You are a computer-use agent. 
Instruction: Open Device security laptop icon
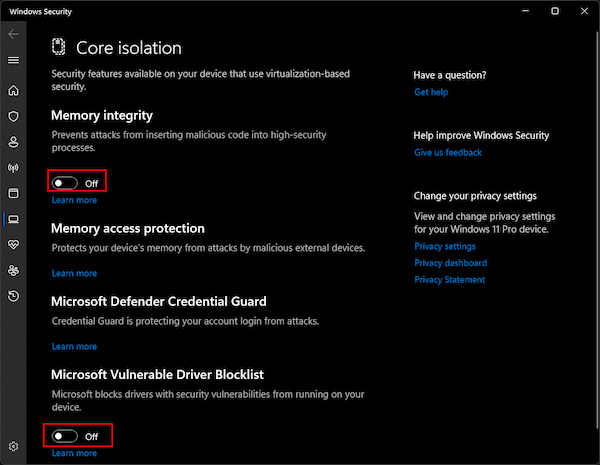point(13,219)
